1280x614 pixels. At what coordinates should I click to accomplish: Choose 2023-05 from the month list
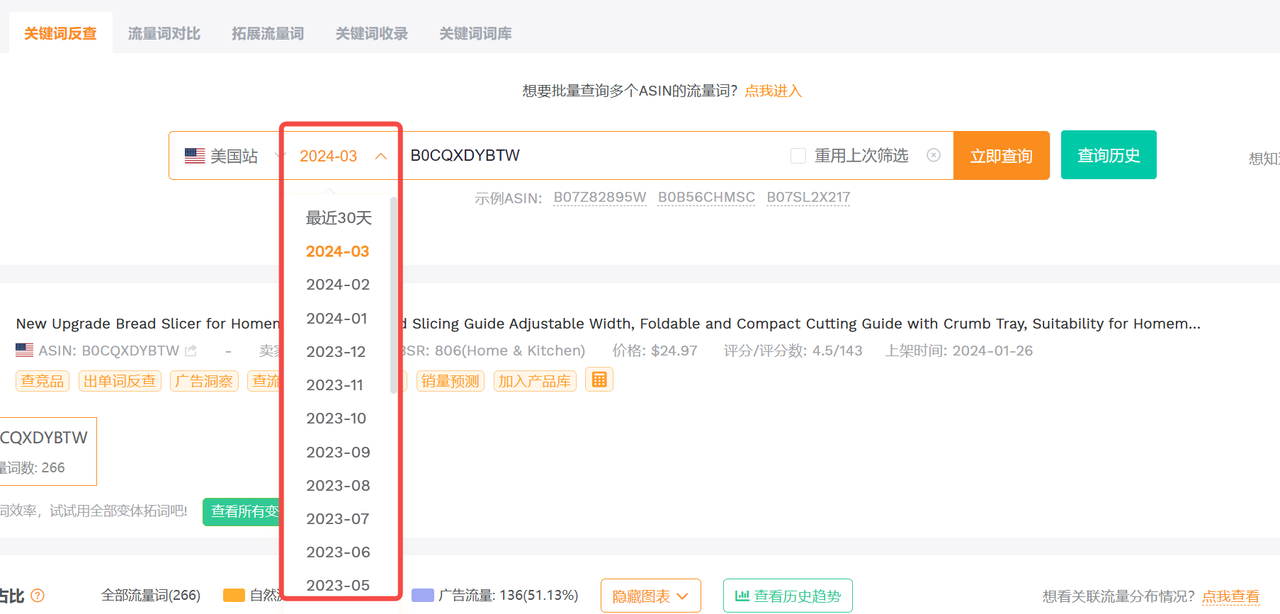[338, 585]
